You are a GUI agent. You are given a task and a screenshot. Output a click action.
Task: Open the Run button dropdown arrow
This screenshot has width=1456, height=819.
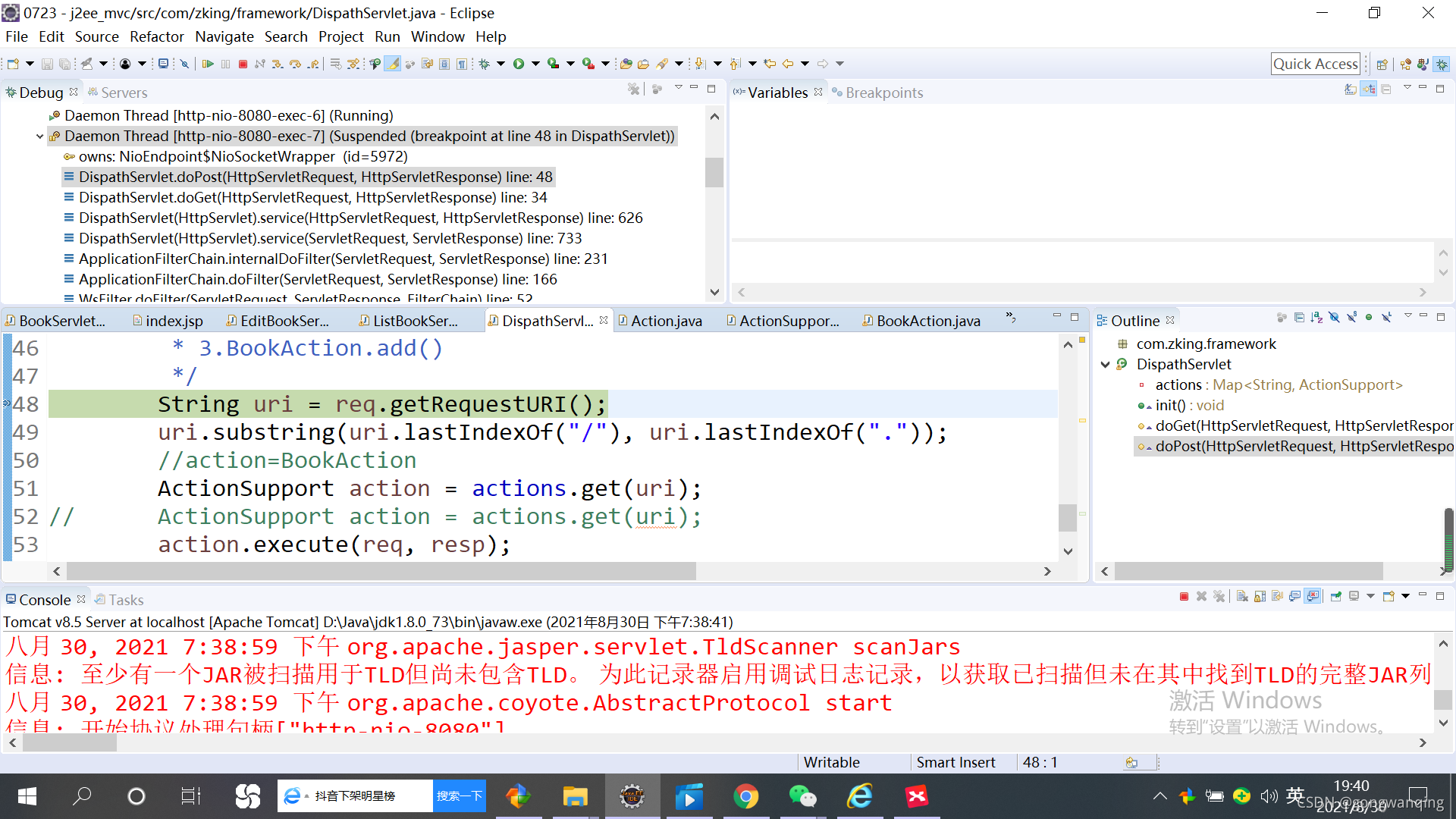(535, 64)
